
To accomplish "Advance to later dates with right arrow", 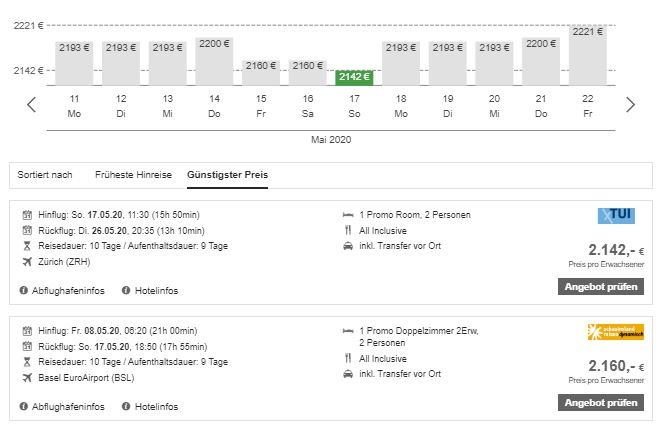I will (630, 105).
